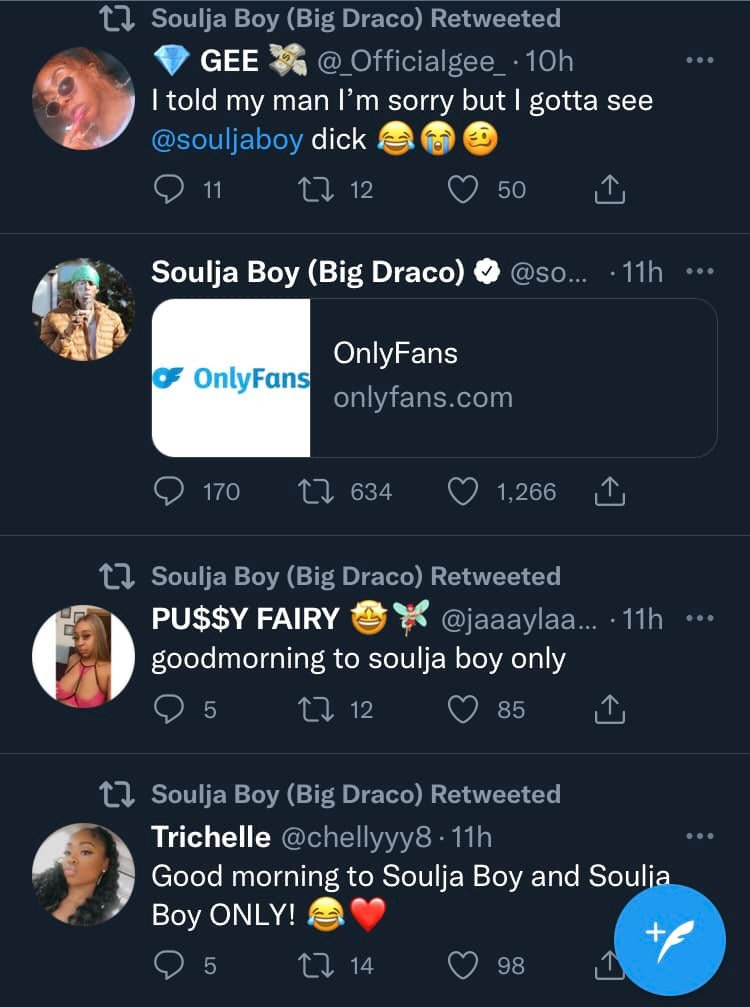
Task: Reply to the OnlyFans link tweet
Action: point(170,491)
